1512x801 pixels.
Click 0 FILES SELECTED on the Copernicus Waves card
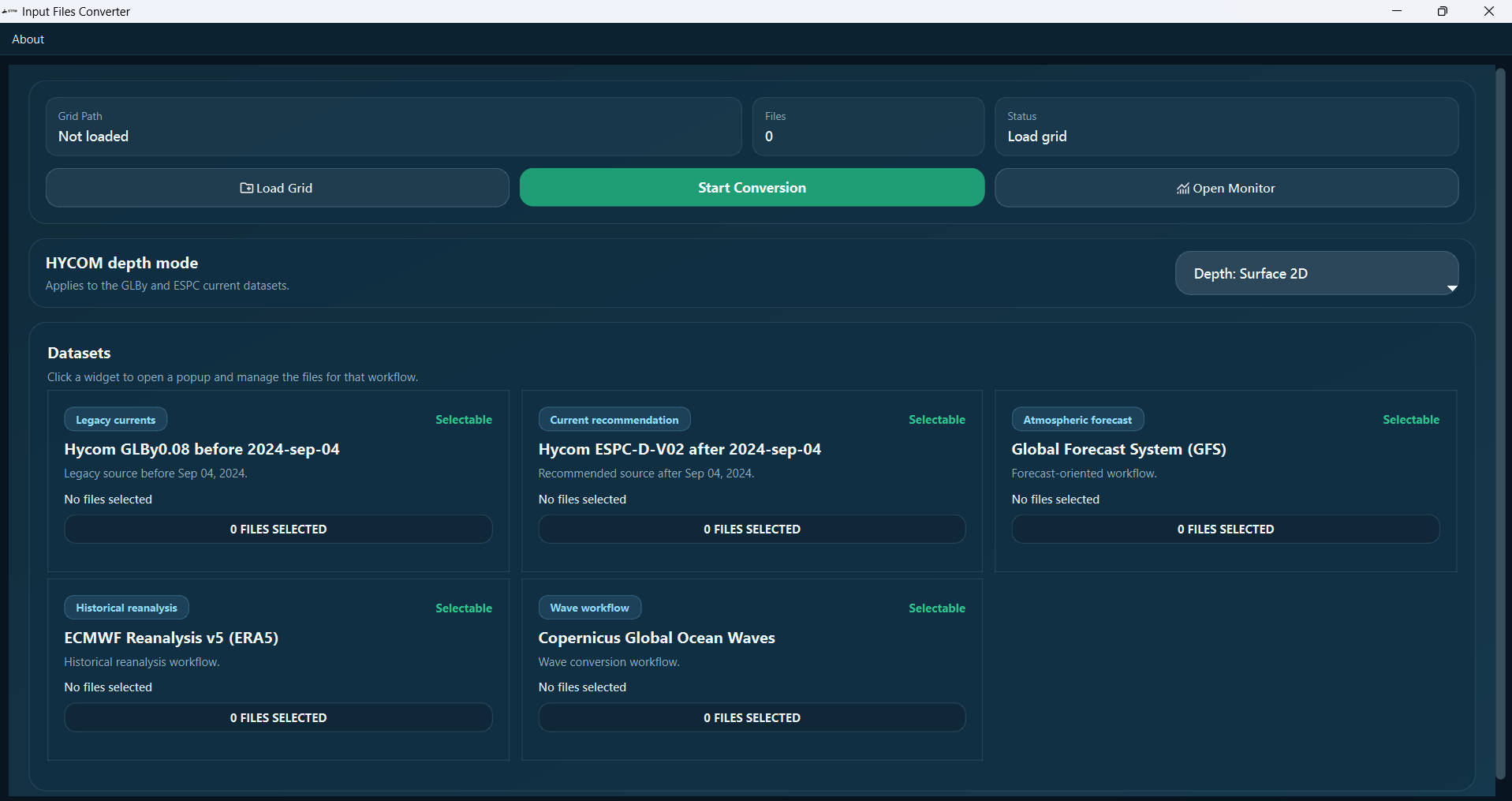pos(752,717)
